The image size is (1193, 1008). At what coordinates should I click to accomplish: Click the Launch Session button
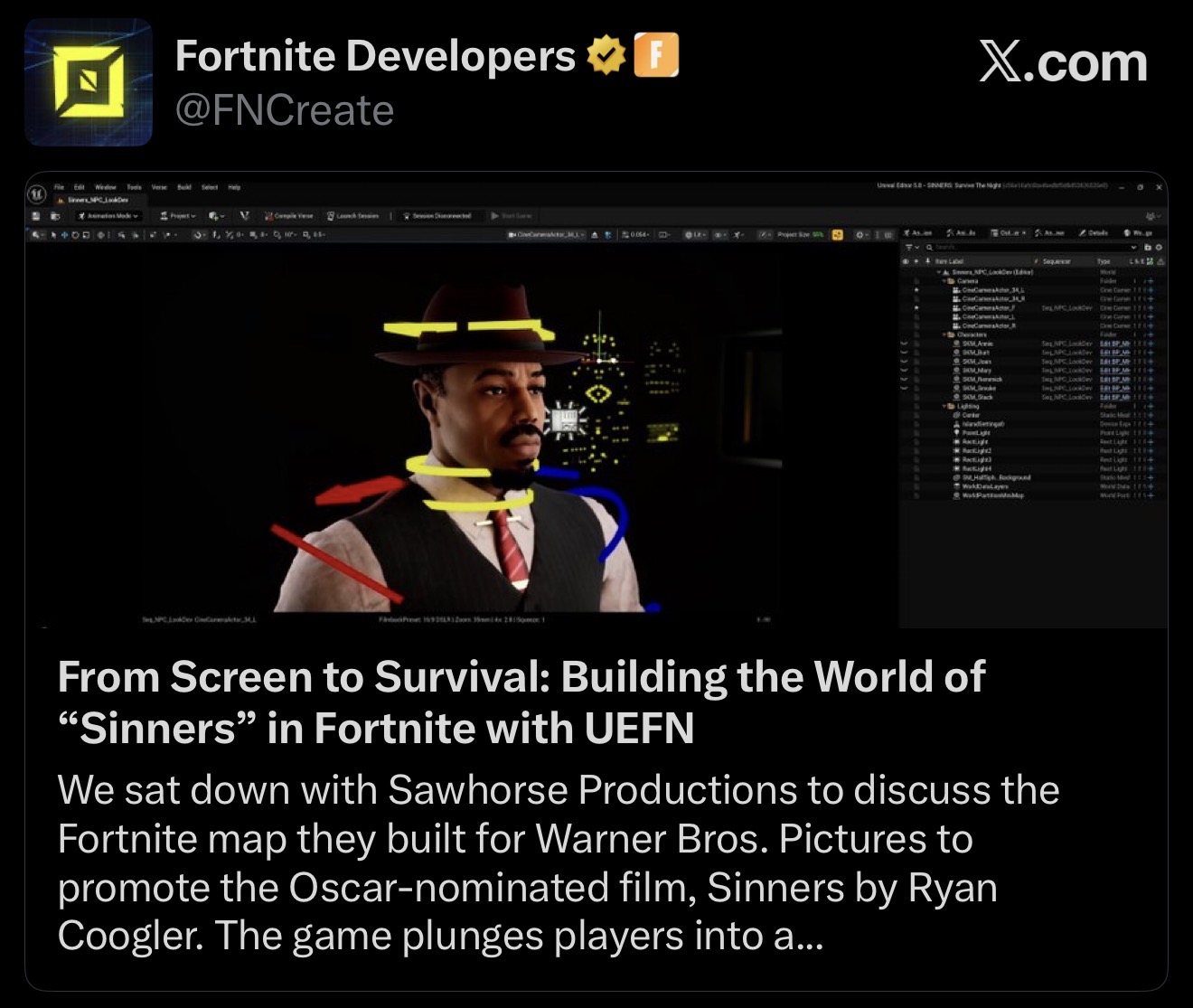point(352,216)
